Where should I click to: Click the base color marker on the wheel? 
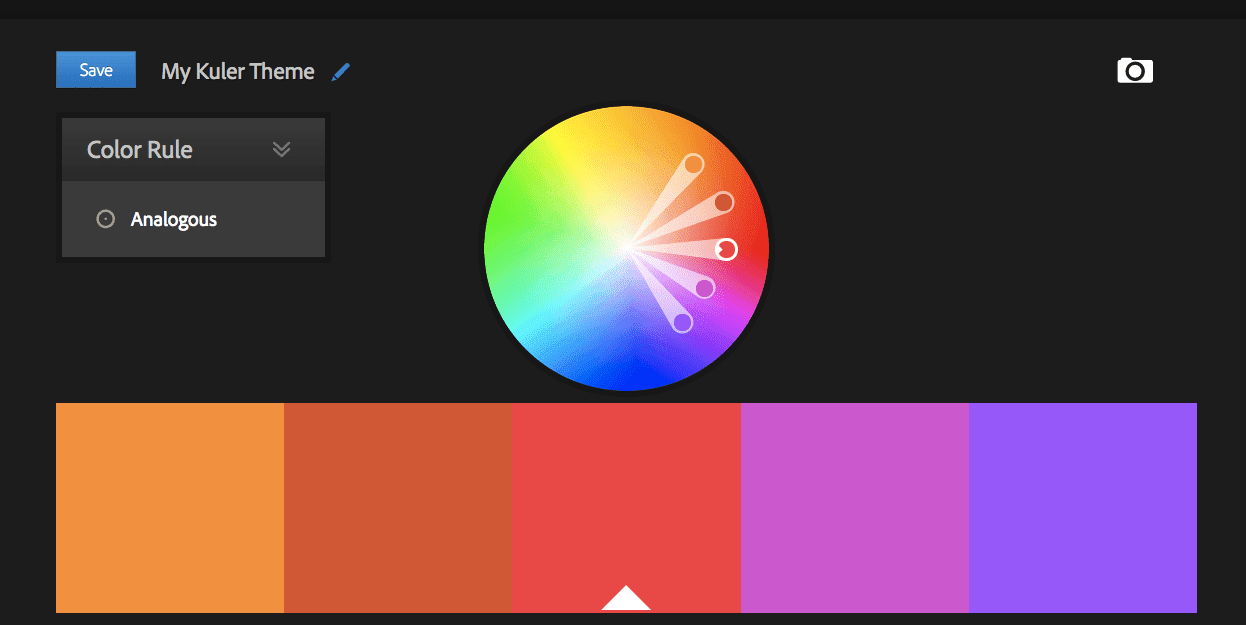[x=725, y=249]
